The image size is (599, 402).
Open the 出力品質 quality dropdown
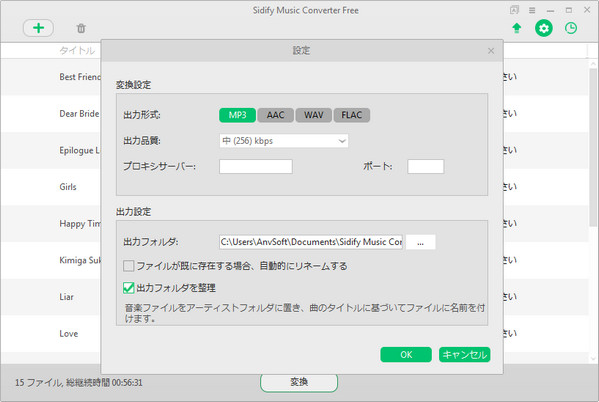click(x=283, y=141)
